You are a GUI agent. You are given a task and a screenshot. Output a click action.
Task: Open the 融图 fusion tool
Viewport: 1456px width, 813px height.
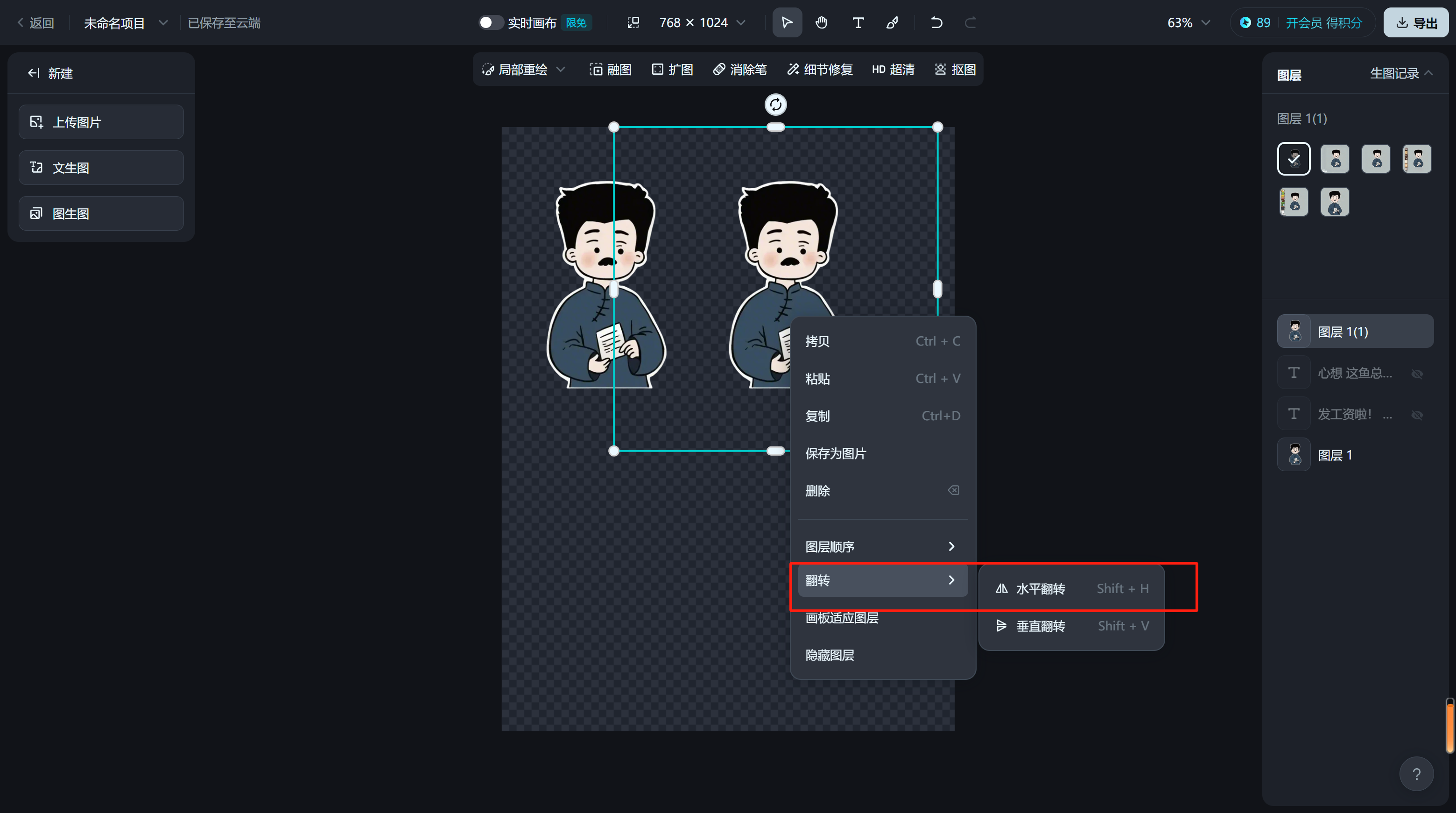tap(611, 69)
